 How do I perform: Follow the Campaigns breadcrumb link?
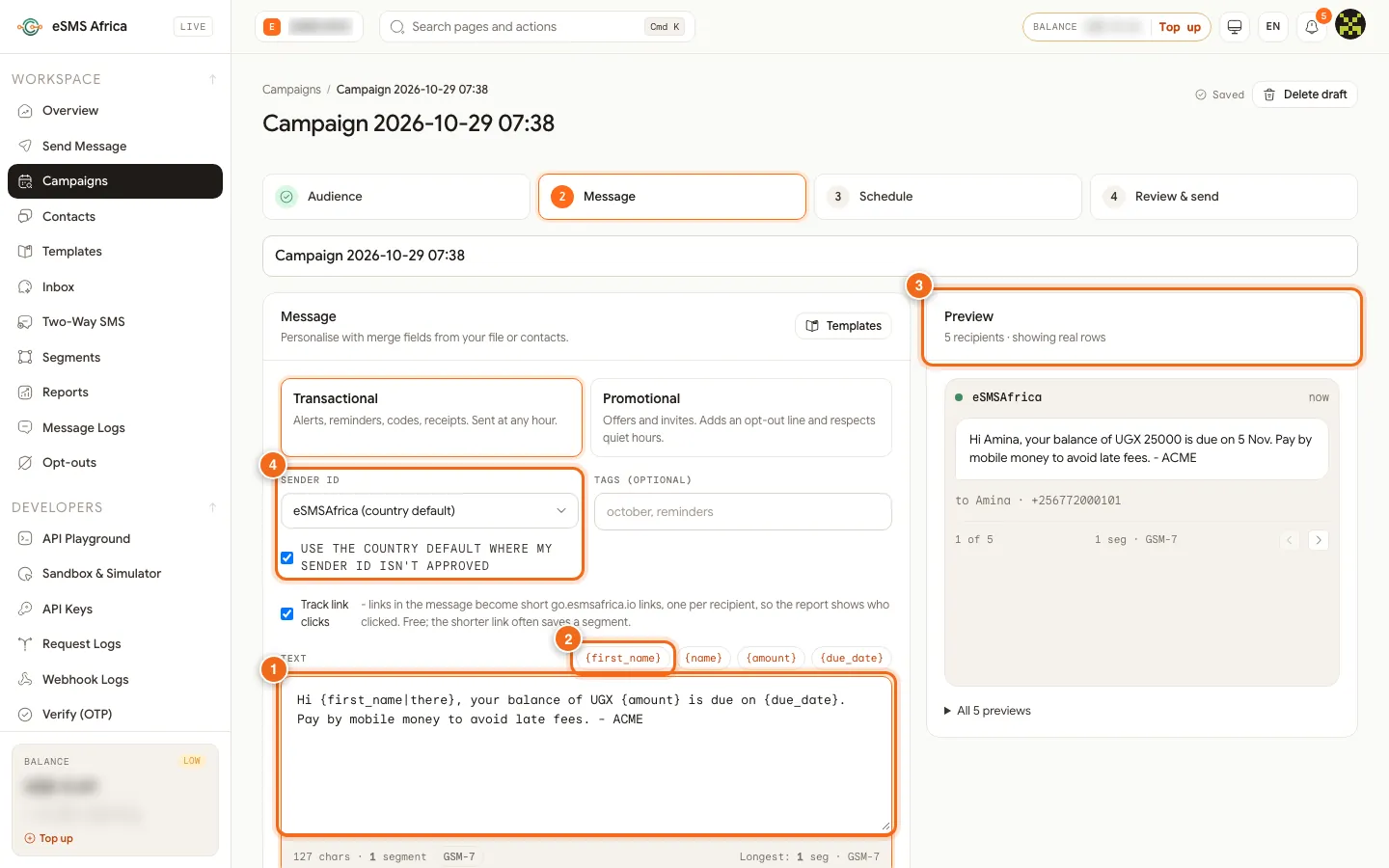coord(291,90)
